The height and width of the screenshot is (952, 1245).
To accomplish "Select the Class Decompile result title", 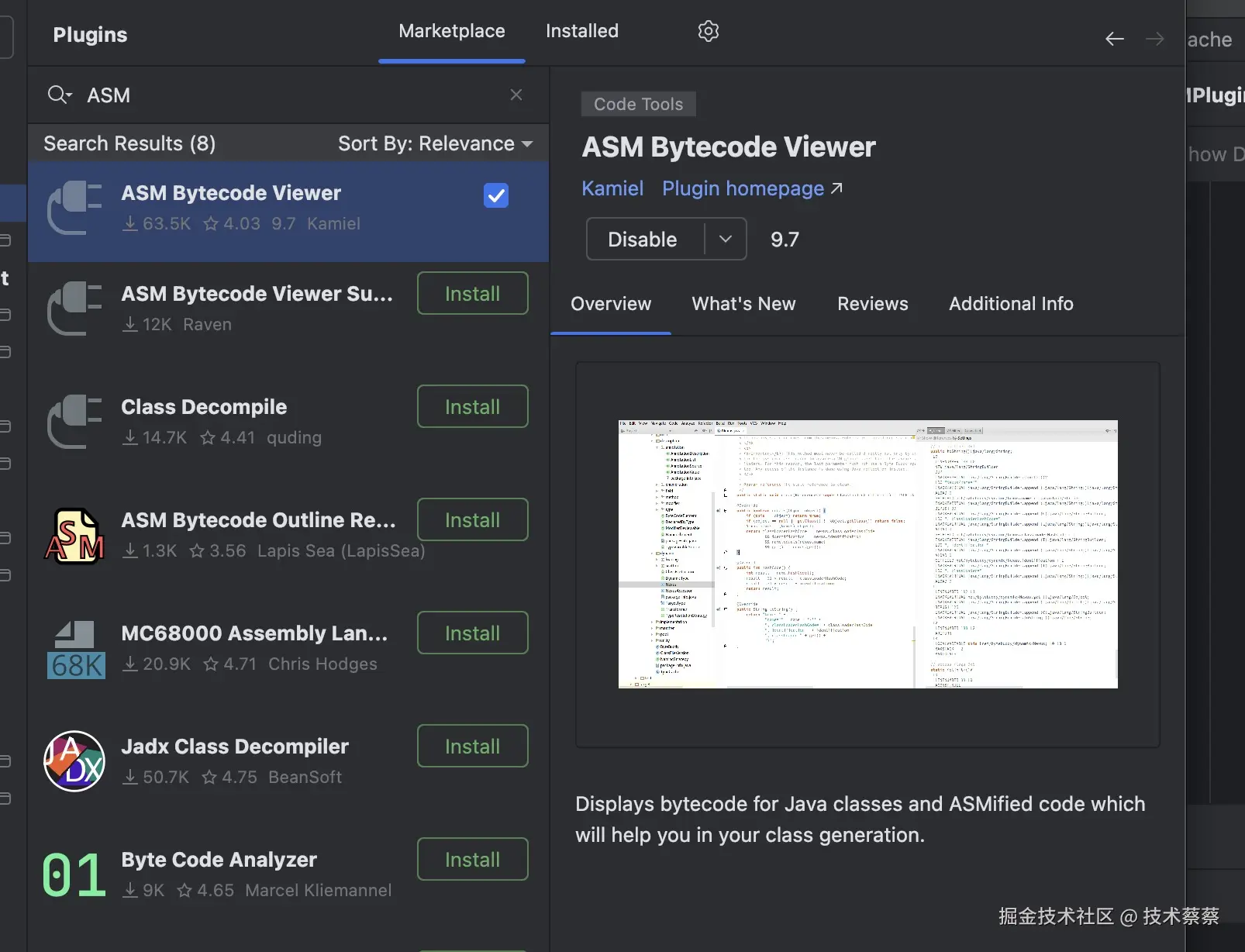I will (x=204, y=407).
